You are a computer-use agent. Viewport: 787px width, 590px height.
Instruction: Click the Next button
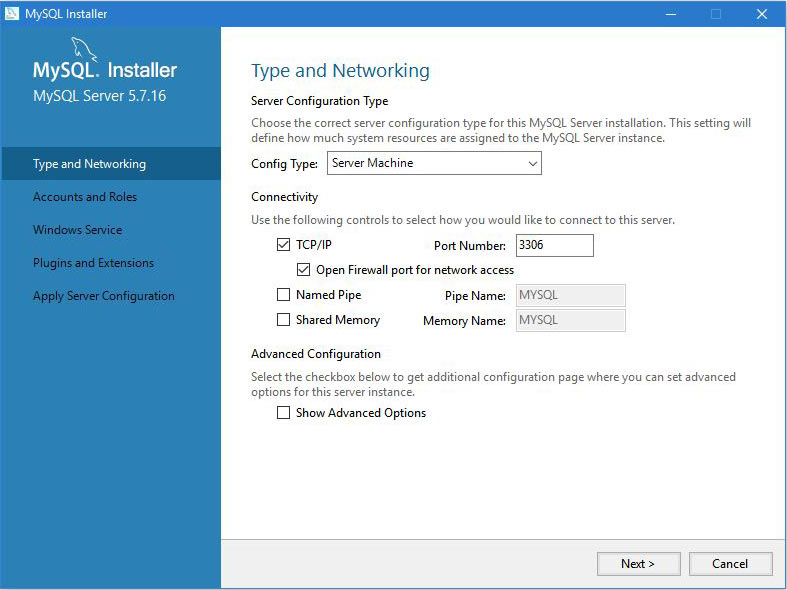(638, 564)
